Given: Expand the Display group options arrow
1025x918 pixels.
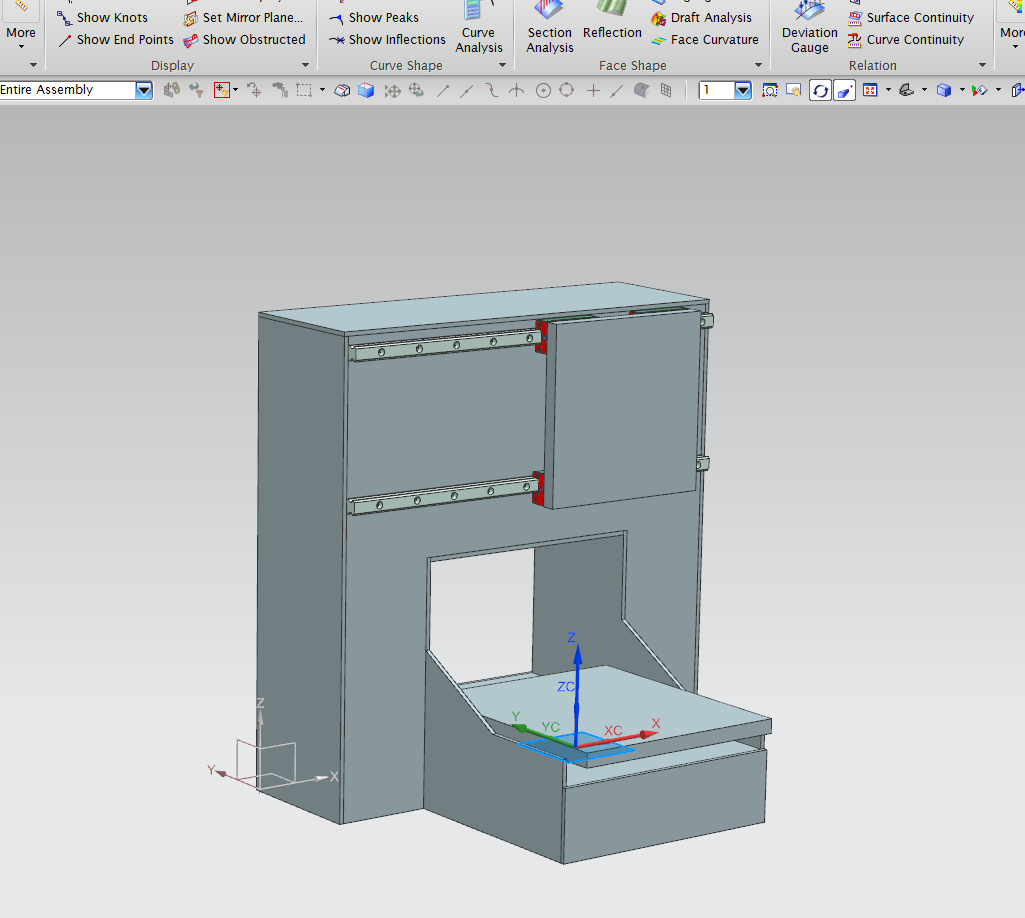Looking at the screenshot, I should point(306,66).
